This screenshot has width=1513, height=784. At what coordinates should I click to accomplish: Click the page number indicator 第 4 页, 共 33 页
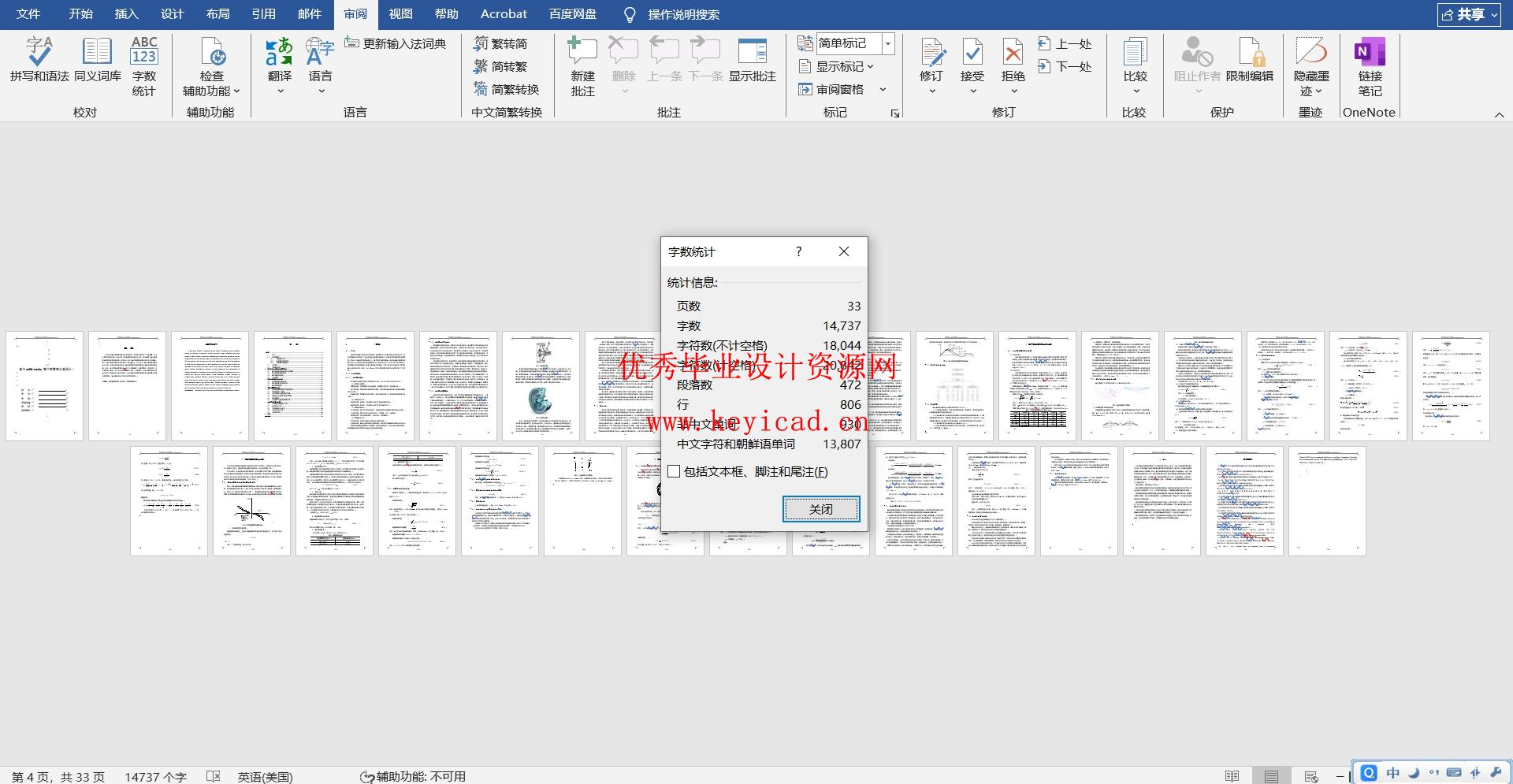[x=58, y=777]
